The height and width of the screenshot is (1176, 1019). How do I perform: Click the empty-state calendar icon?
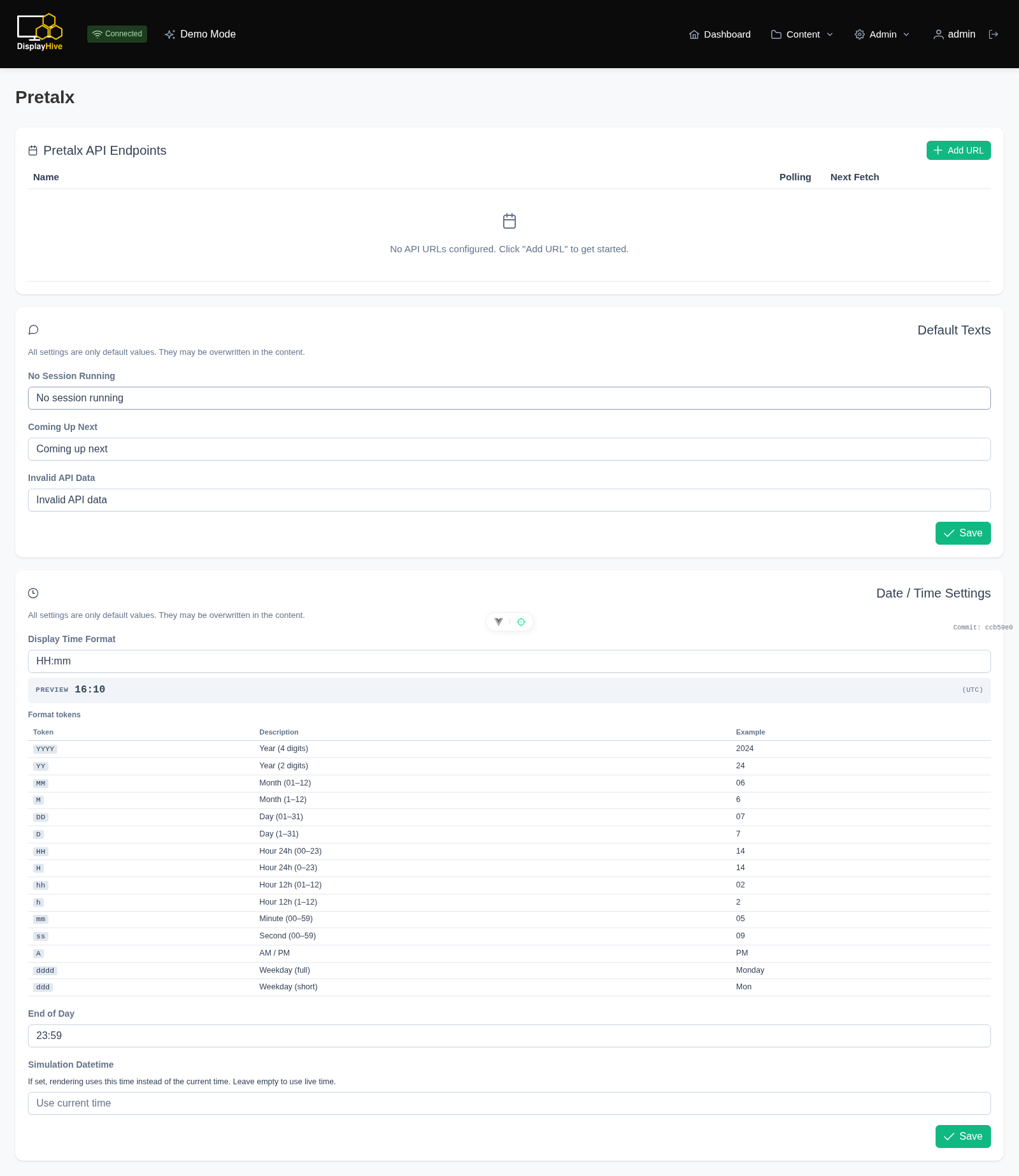(509, 221)
